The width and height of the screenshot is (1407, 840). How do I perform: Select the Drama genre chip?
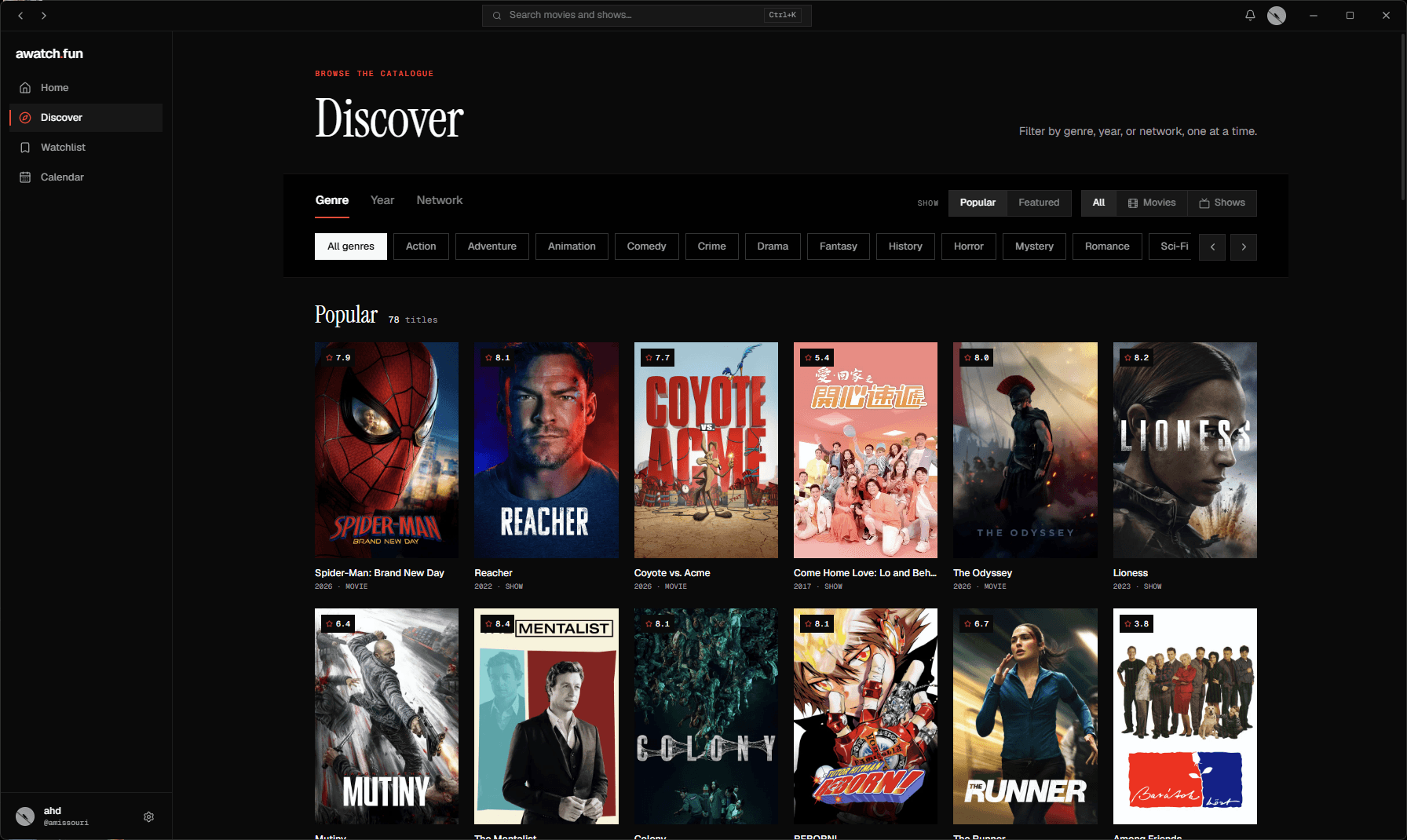(773, 247)
